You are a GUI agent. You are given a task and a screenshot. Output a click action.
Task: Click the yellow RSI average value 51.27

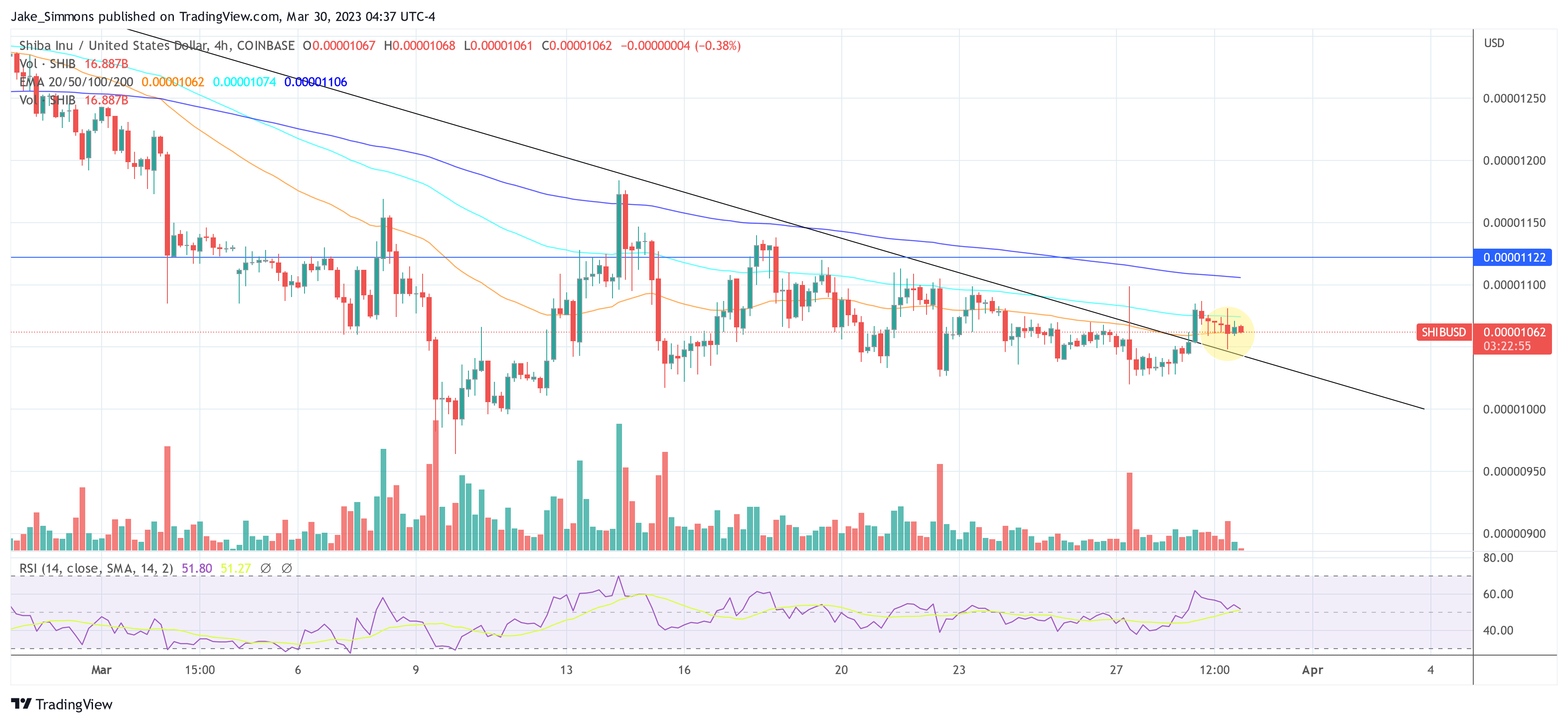(x=236, y=569)
